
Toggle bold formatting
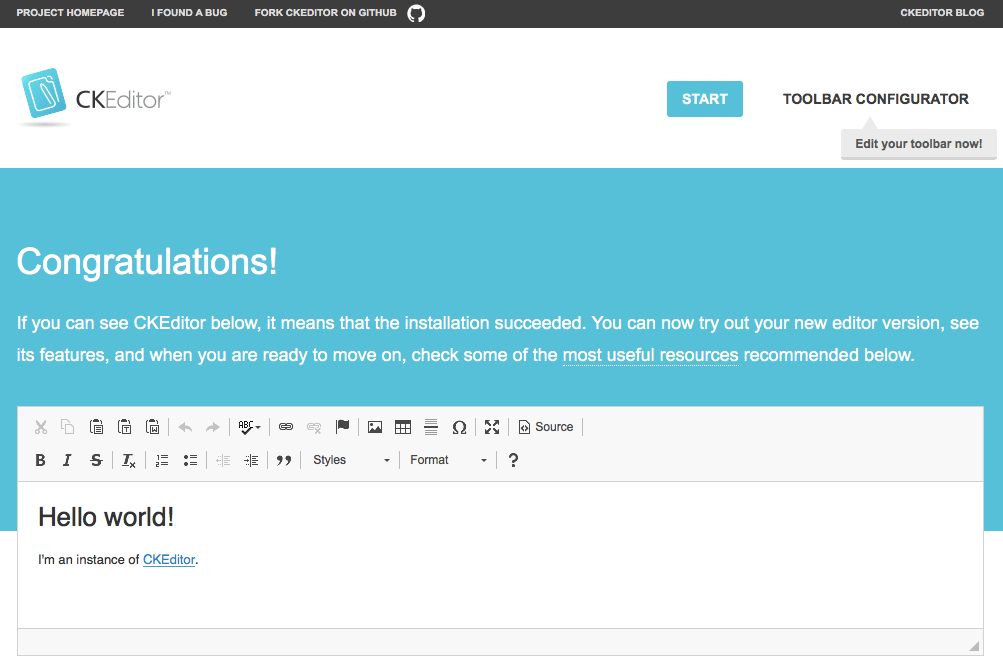pyautogui.click(x=40, y=459)
